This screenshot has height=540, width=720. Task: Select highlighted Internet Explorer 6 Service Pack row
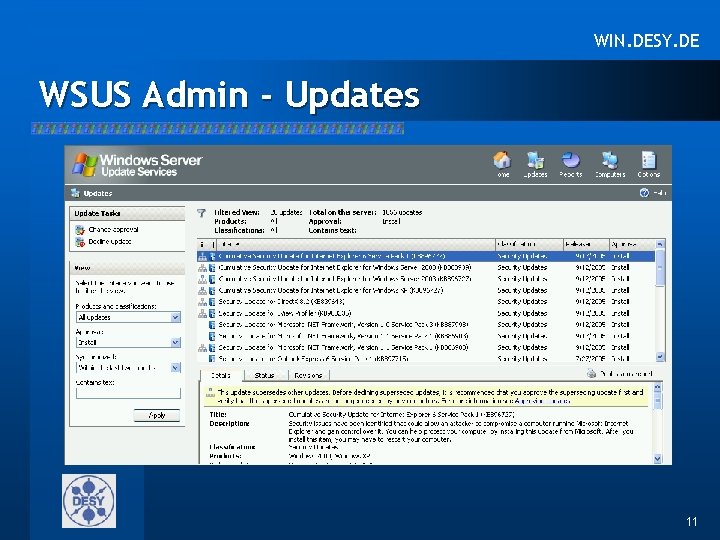(426, 256)
